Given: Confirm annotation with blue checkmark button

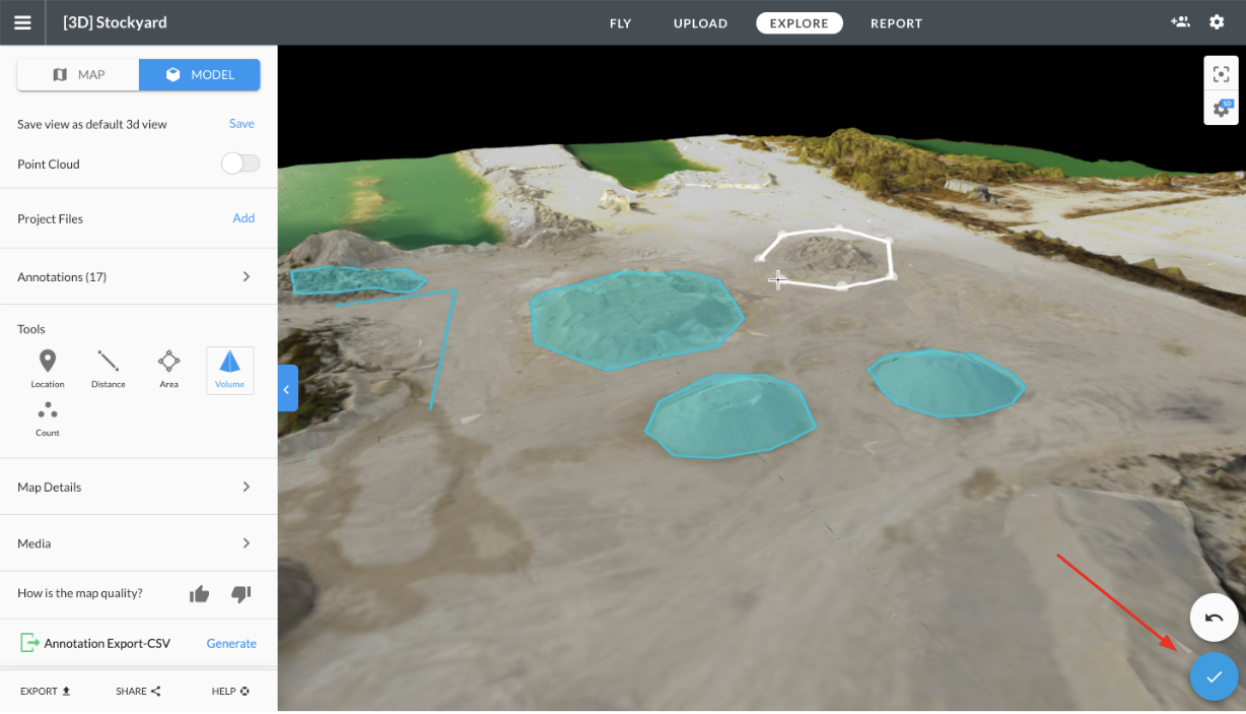Looking at the screenshot, I should 1214,677.
